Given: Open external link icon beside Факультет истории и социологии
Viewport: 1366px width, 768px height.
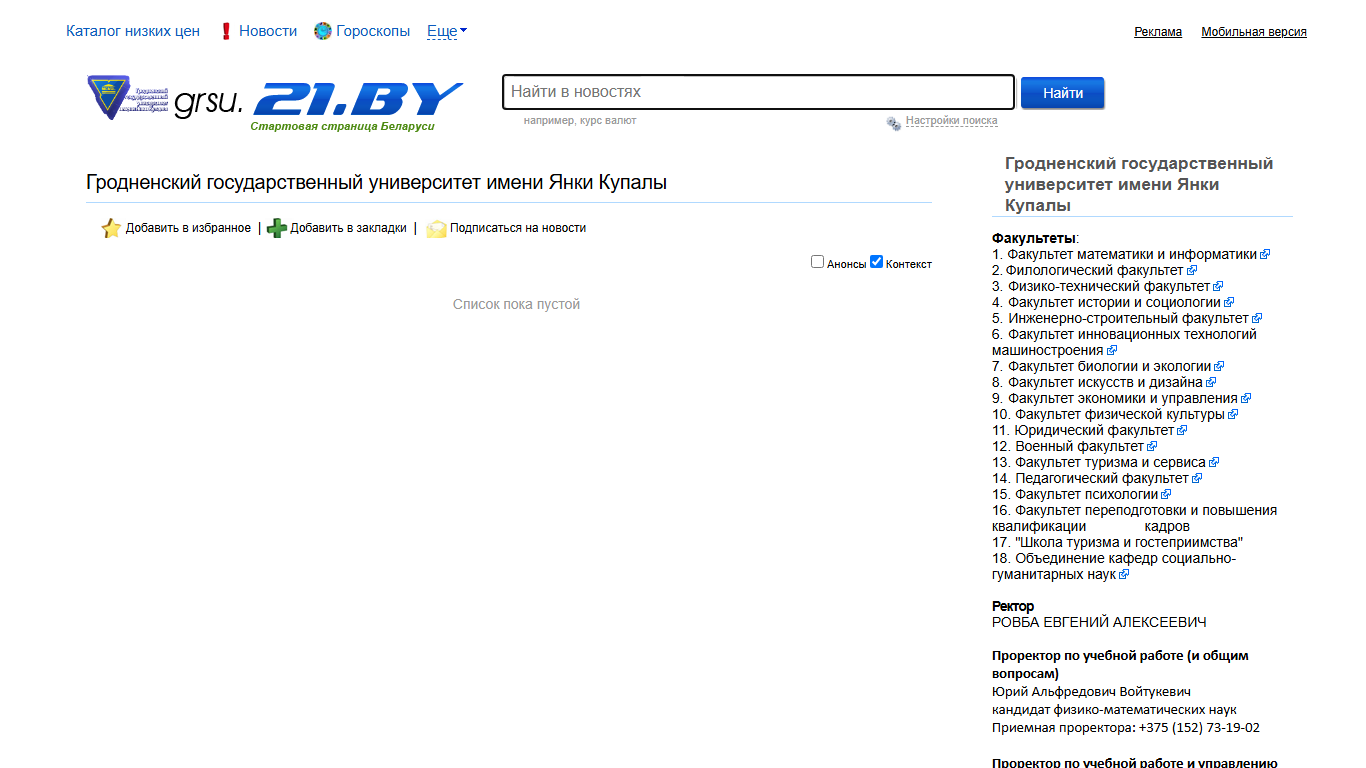Looking at the screenshot, I should coord(1229,303).
